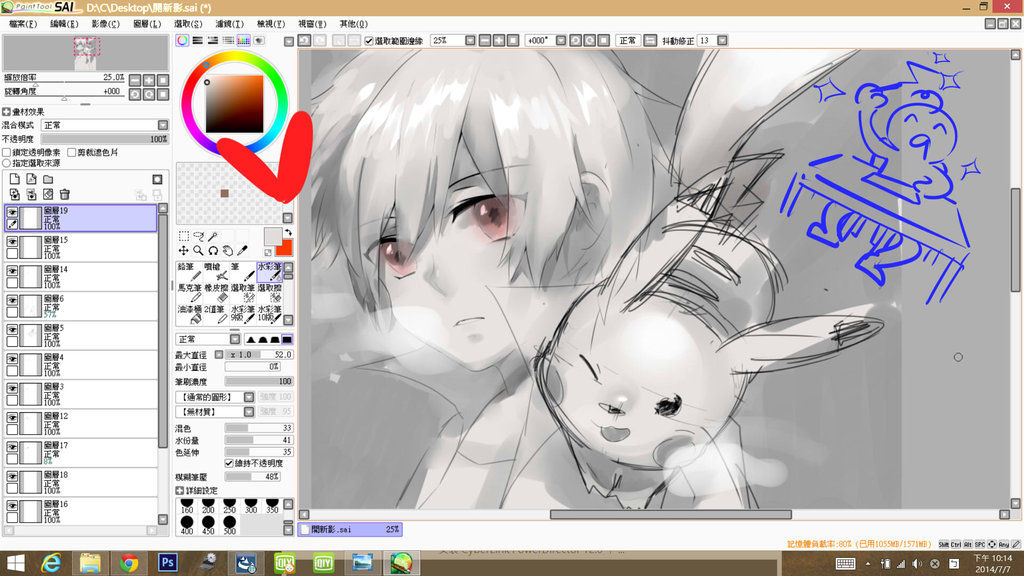
Task: Choose the 馬克筆 marker brush
Action: [x=189, y=293]
